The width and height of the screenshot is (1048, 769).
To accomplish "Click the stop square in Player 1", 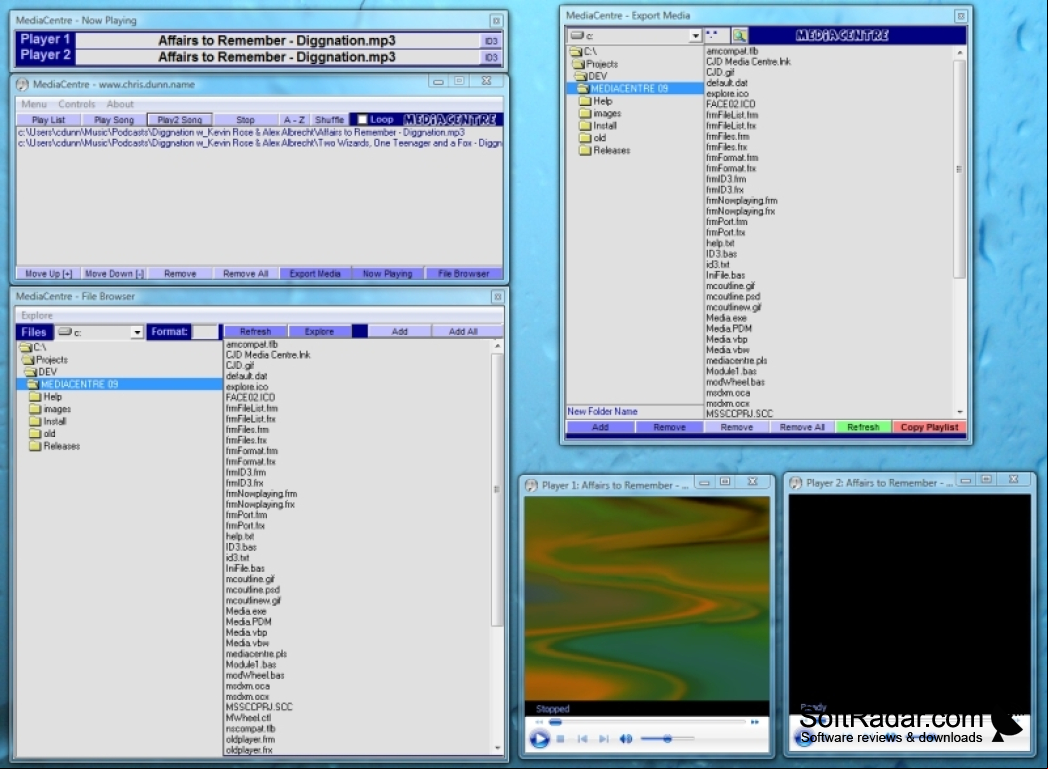I will coord(561,739).
